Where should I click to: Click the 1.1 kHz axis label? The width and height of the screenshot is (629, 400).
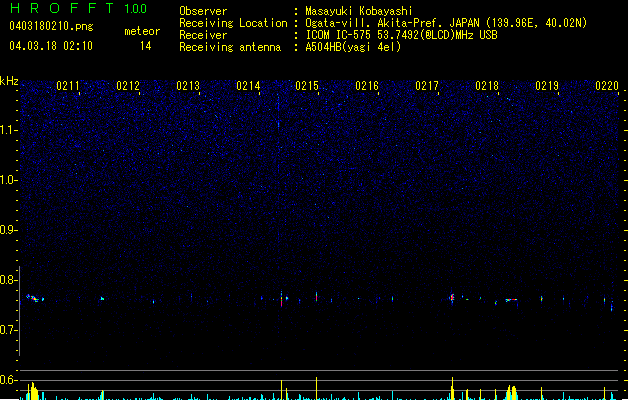point(9,130)
